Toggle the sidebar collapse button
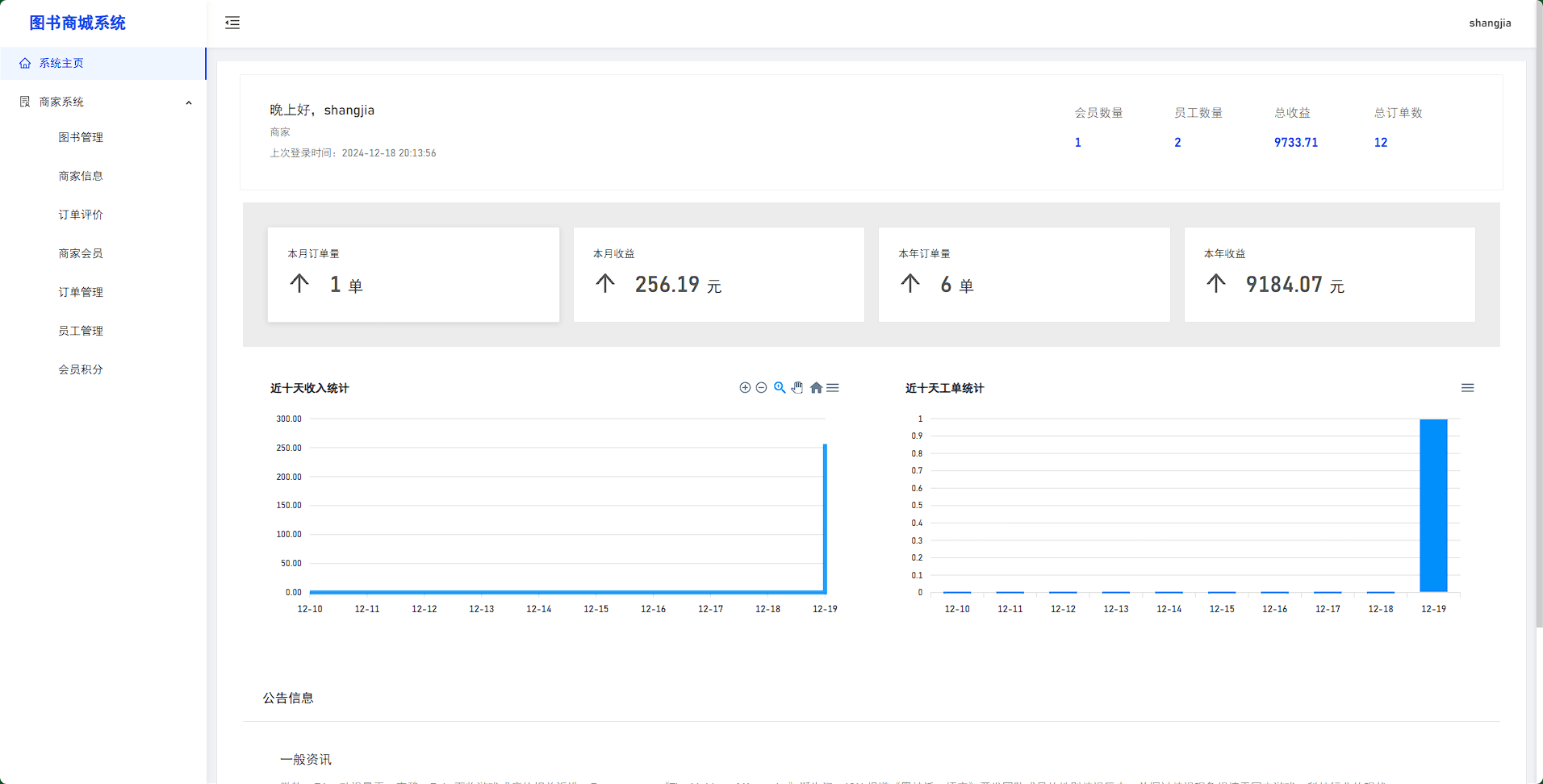The image size is (1543, 784). [x=232, y=23]
